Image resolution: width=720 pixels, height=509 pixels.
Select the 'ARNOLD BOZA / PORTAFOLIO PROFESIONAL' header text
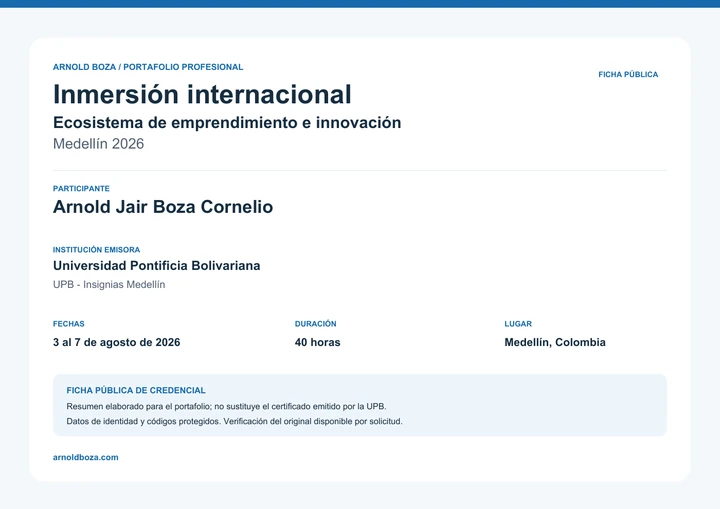point(148,67)
